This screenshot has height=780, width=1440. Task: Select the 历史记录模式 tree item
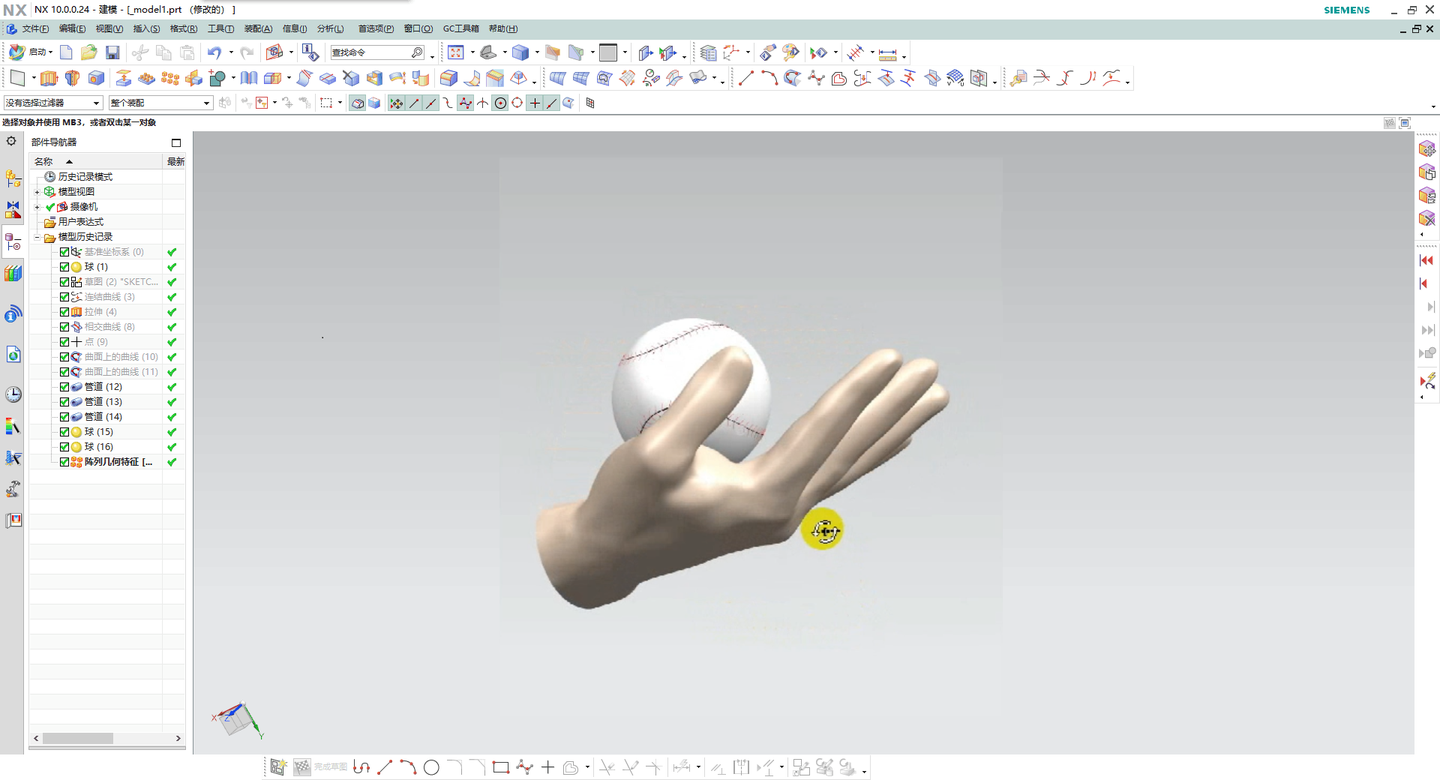click(x=85, y=177)
